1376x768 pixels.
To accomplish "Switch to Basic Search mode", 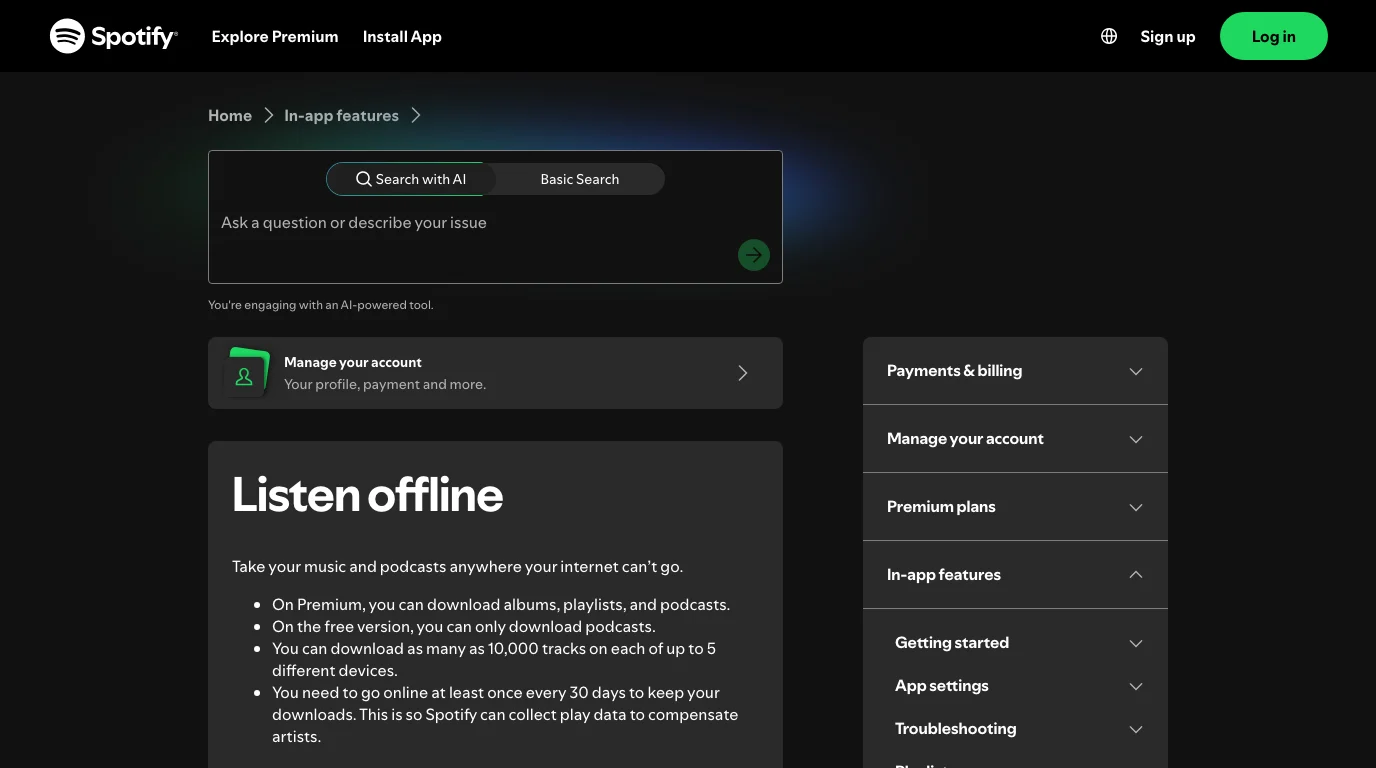I will tap(580, 179).
